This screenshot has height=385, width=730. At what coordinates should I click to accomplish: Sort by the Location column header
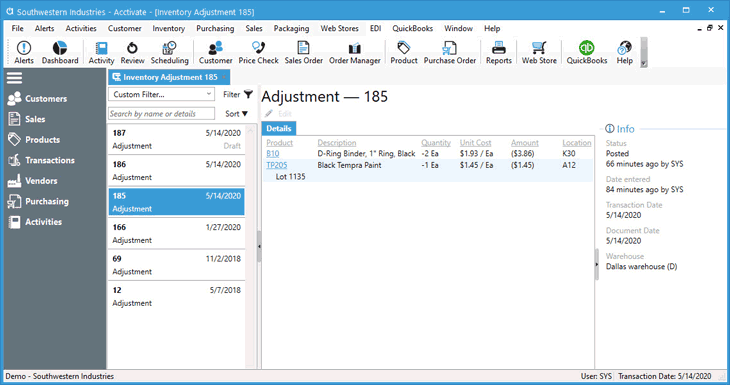576,143
